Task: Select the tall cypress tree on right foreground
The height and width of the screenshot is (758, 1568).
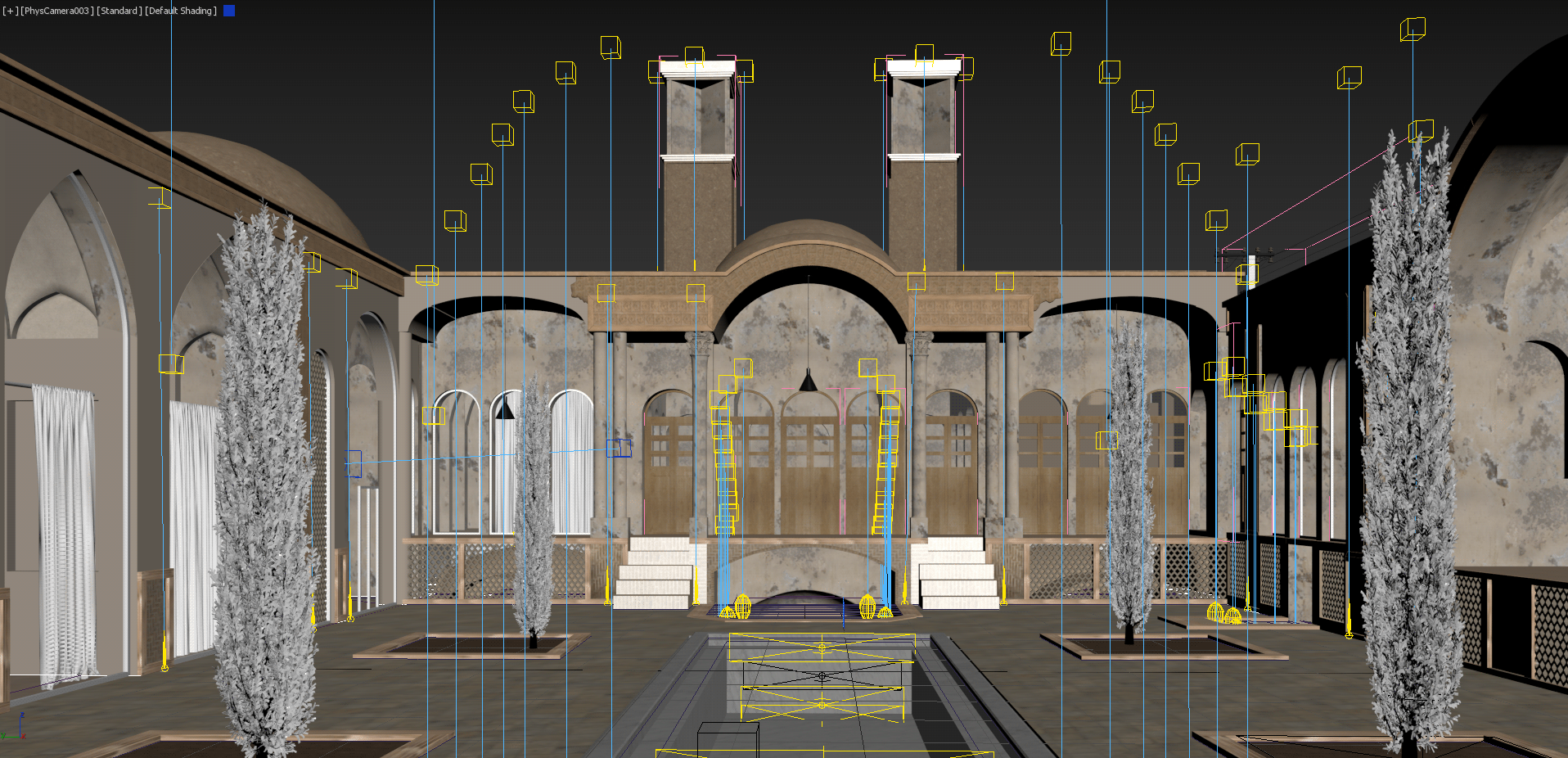Action: [x=1409, y=458]
